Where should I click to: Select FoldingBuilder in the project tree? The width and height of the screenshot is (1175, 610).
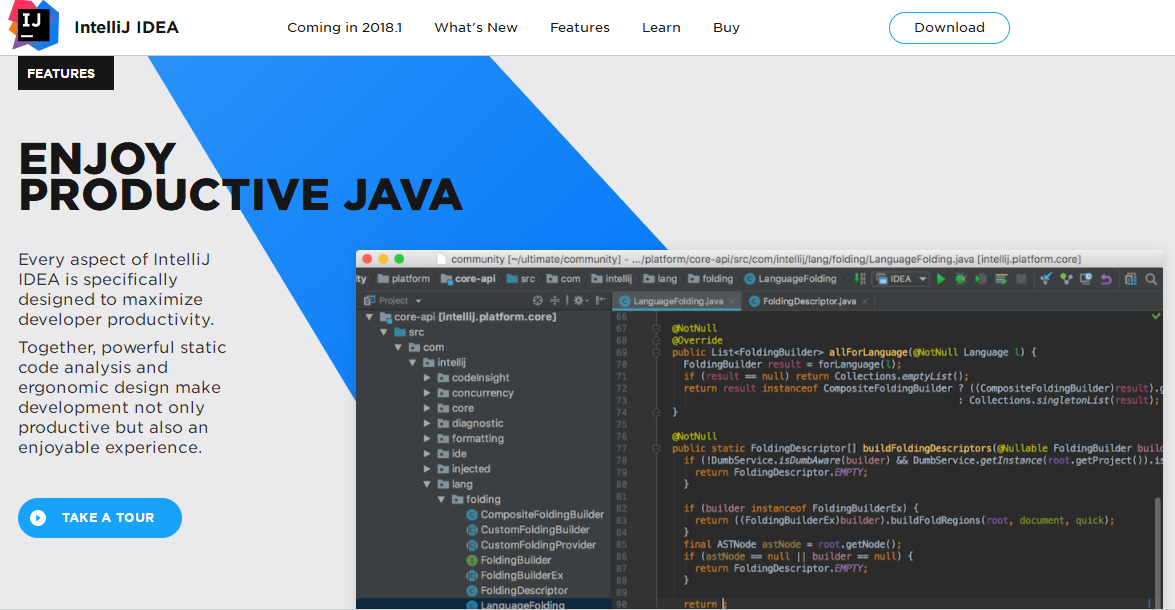tap(509, 560)
